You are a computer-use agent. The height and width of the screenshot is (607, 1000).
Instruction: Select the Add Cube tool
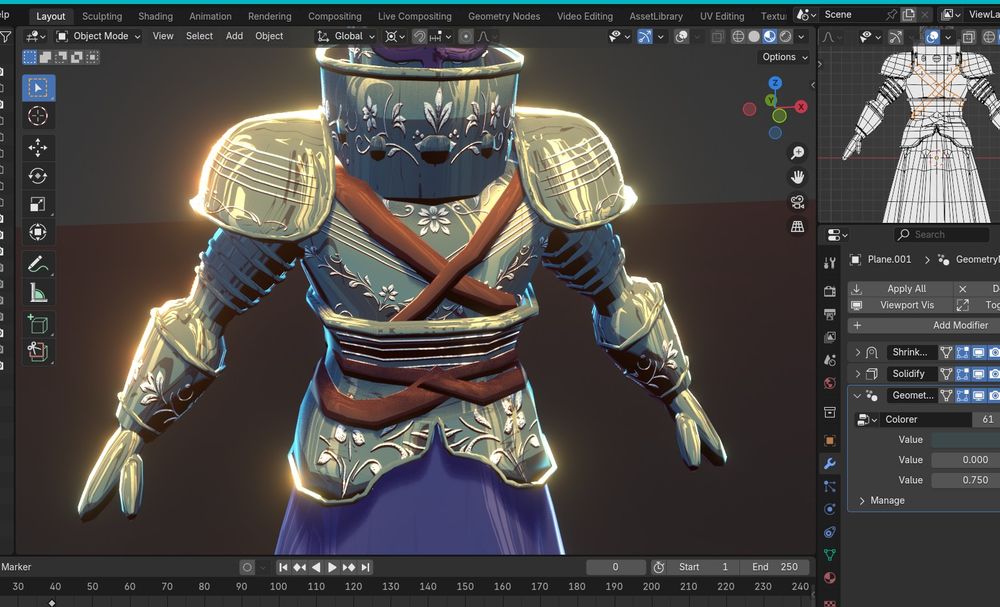pyautogui.click(x=38, y=324)
